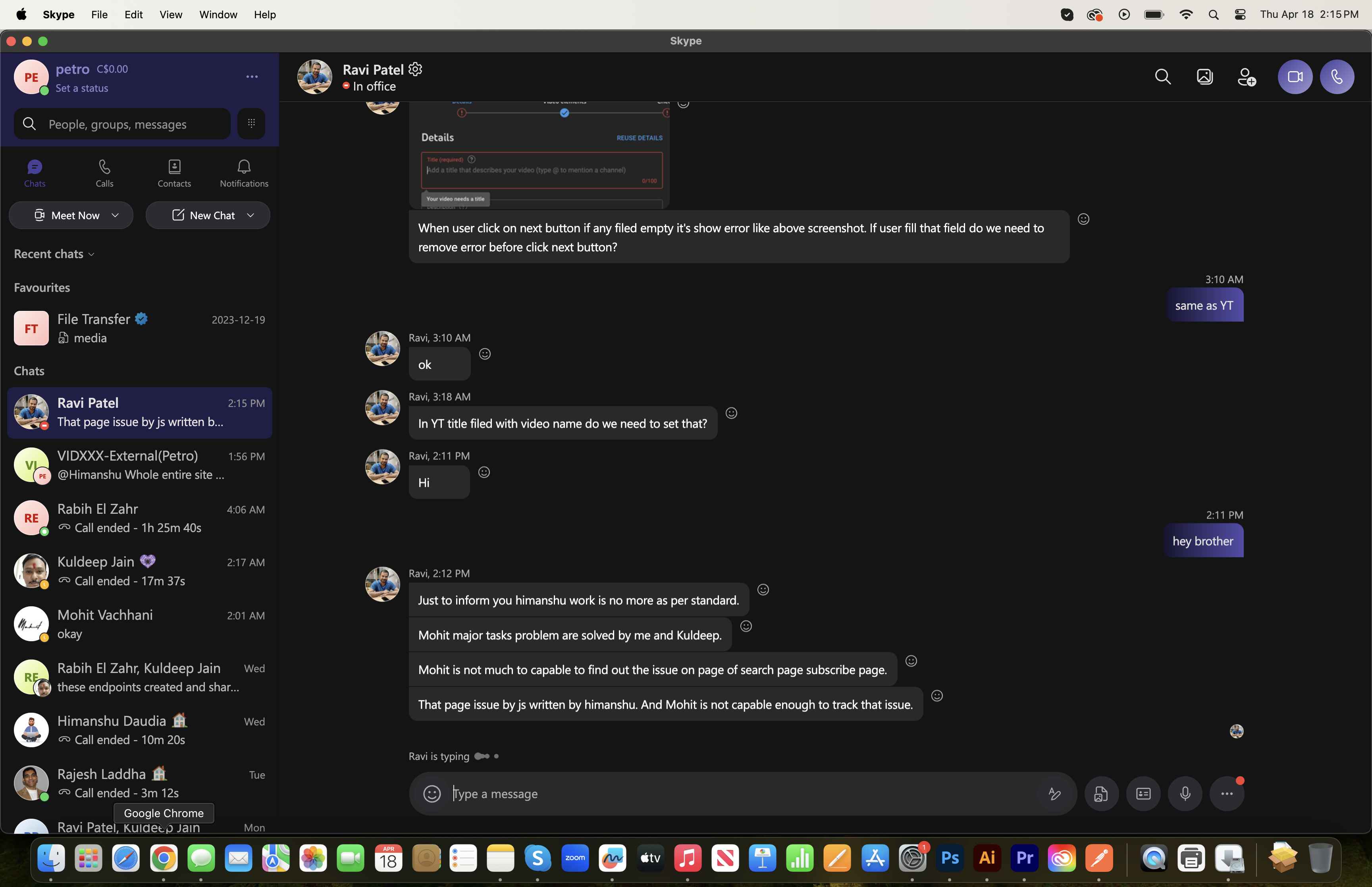Open Ravi Patel chat settings gear
The image size is (1372, 887).
pos(415,69)
